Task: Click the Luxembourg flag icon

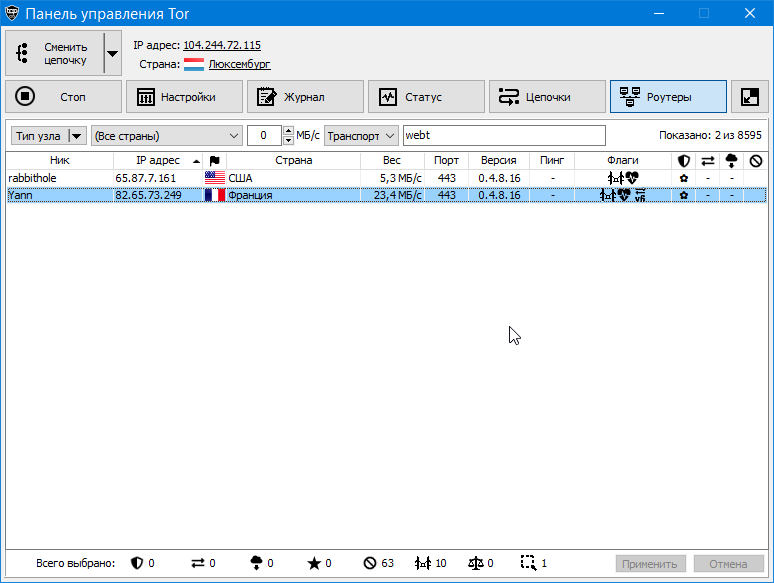Action: 194,64
